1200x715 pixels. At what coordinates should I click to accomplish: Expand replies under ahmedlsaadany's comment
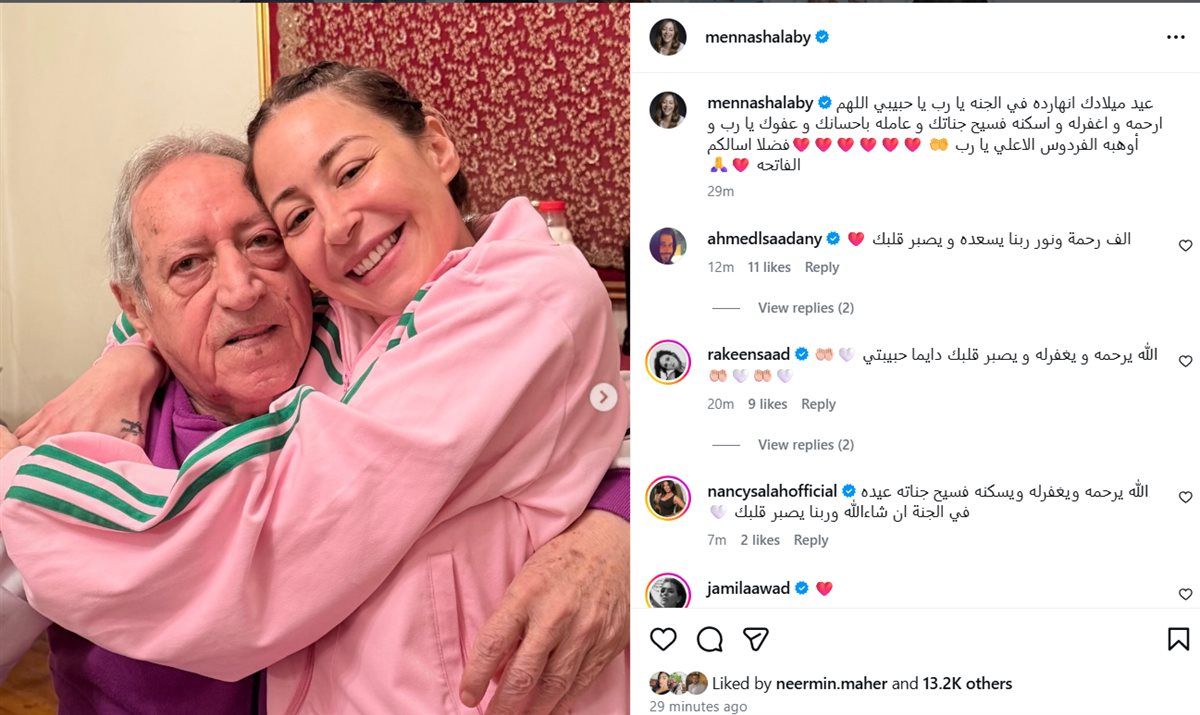[x=806, y=308]
